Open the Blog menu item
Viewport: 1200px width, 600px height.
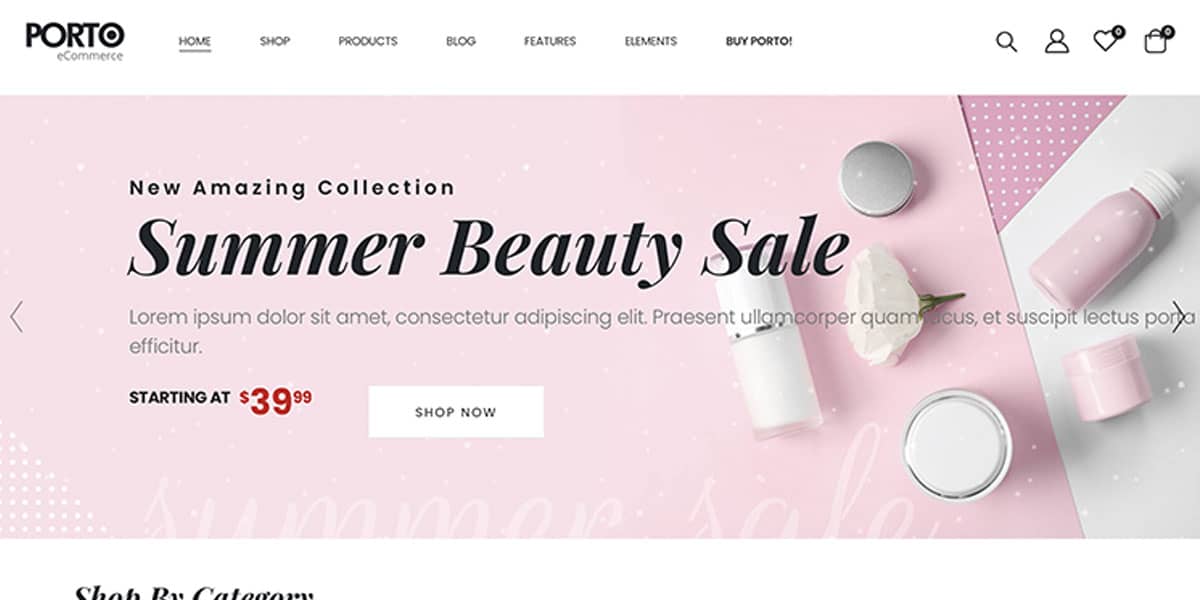pyautogui.click(x=461, y=41)
